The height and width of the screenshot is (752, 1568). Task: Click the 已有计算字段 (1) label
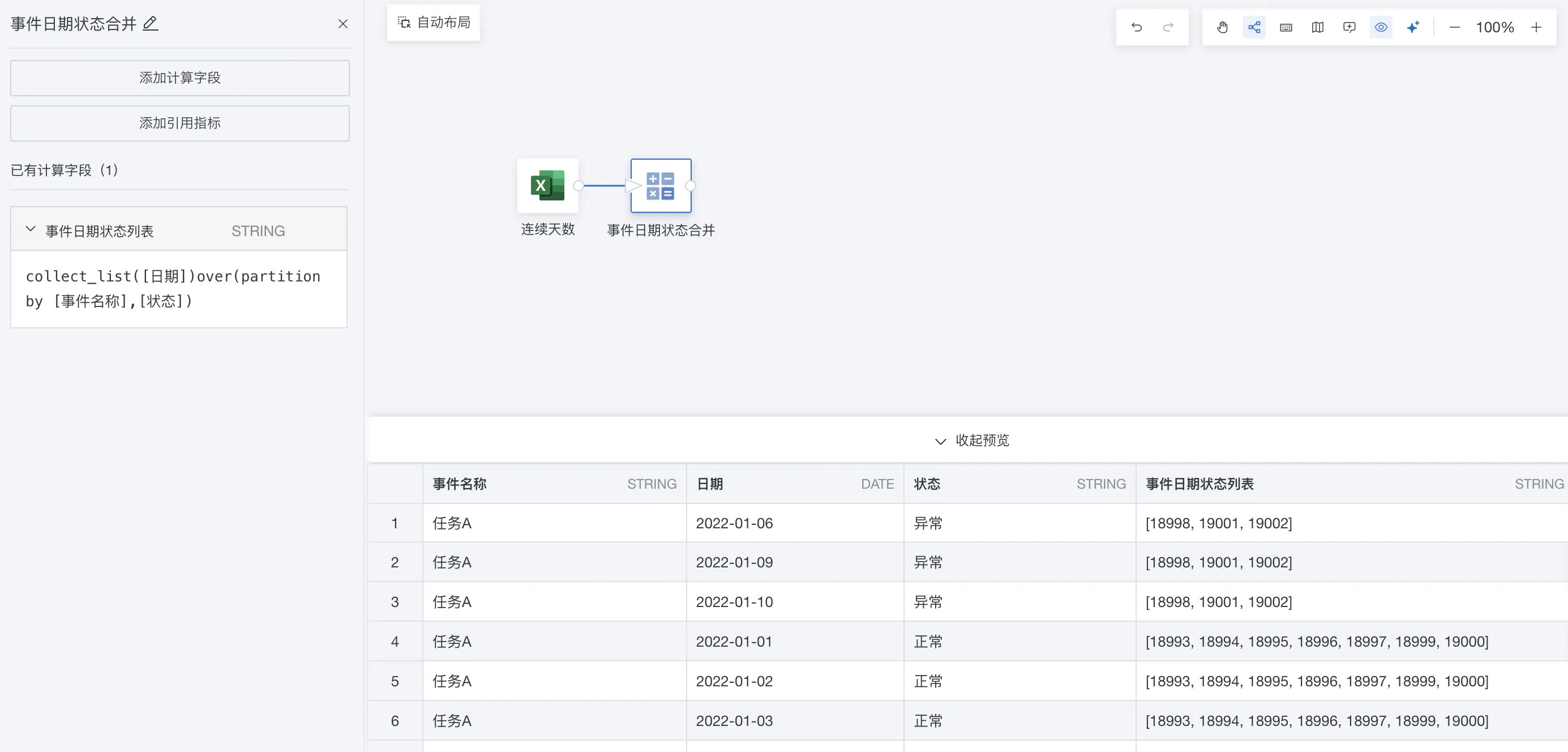65,170
